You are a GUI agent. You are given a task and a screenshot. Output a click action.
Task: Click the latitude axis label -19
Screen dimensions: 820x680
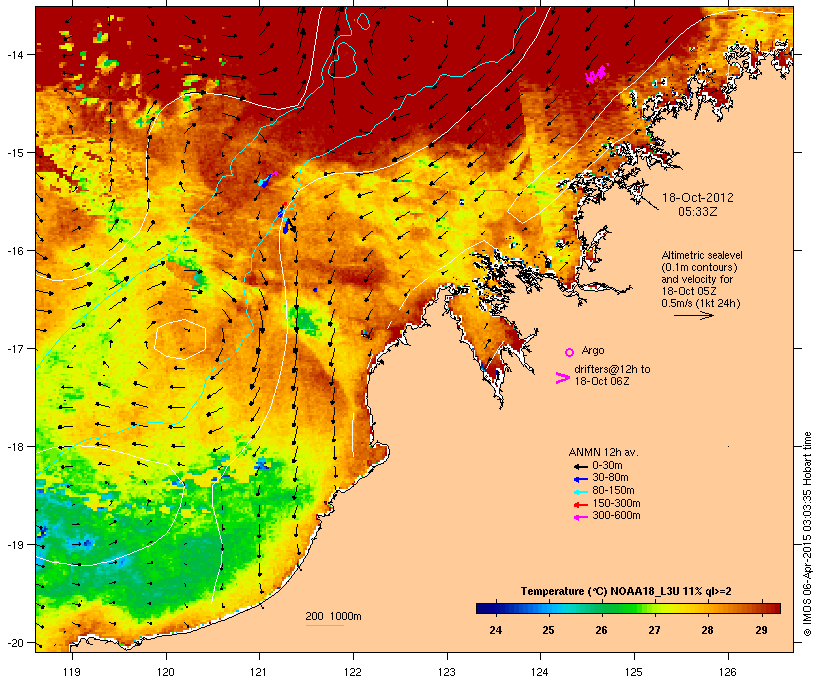point(14,545)
